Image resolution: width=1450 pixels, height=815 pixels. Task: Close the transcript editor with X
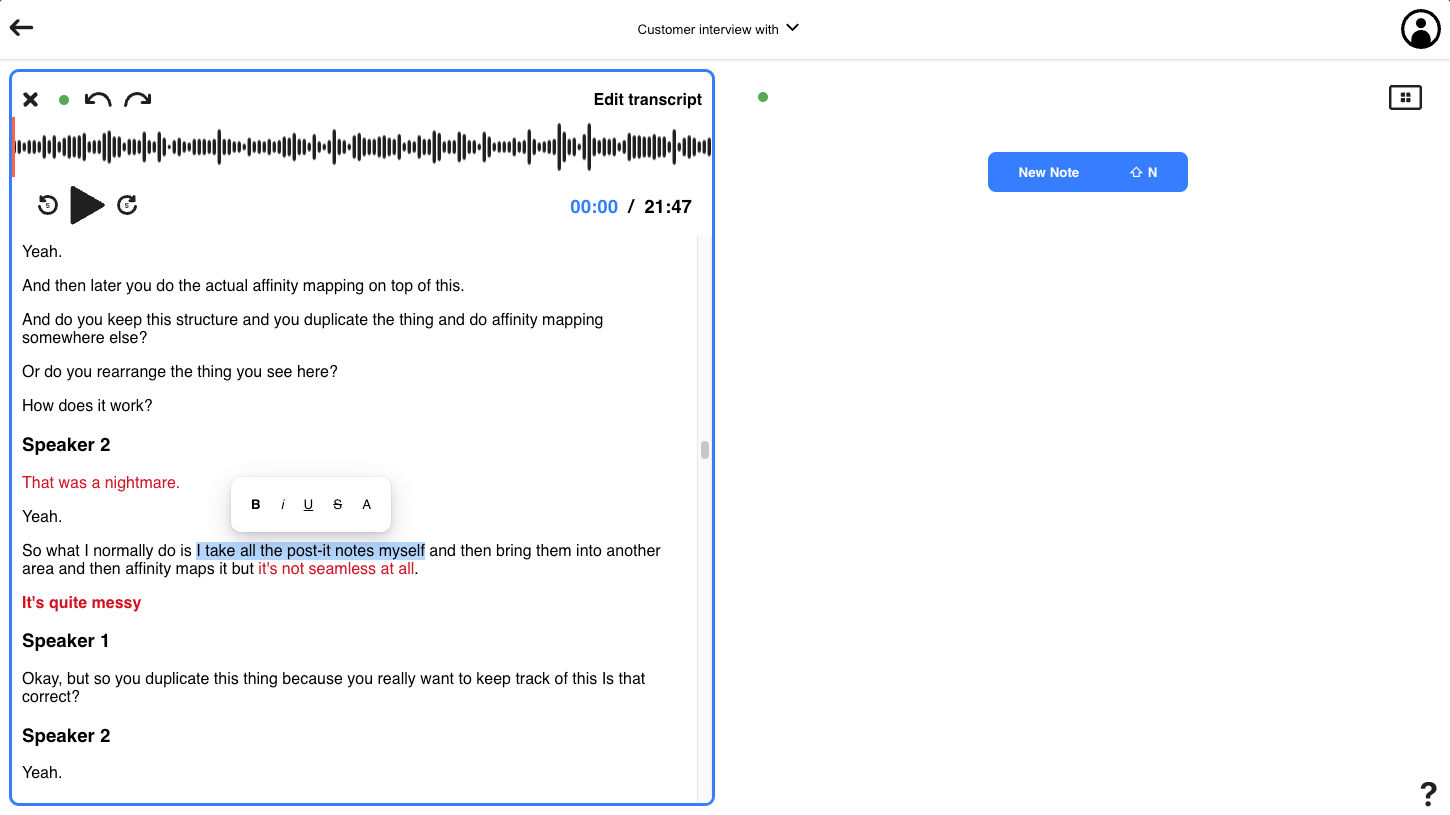31,99
